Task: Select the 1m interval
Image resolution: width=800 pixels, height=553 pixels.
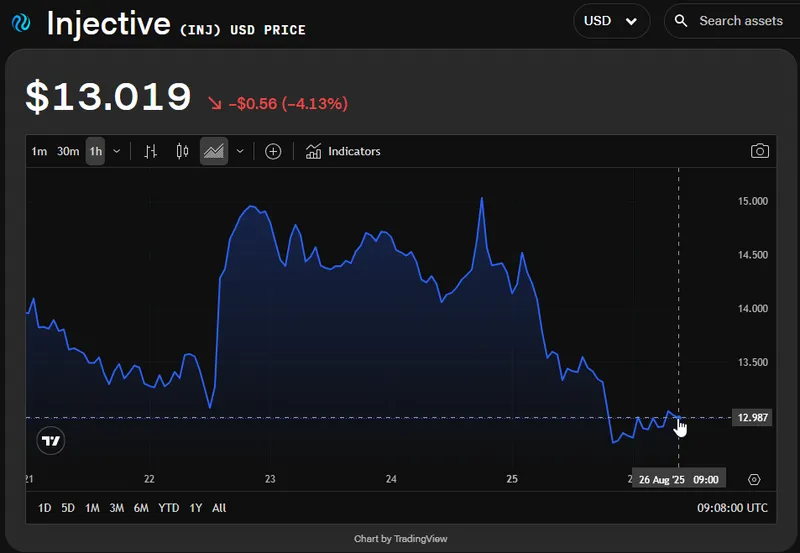Action: click(x=39, y=152)
